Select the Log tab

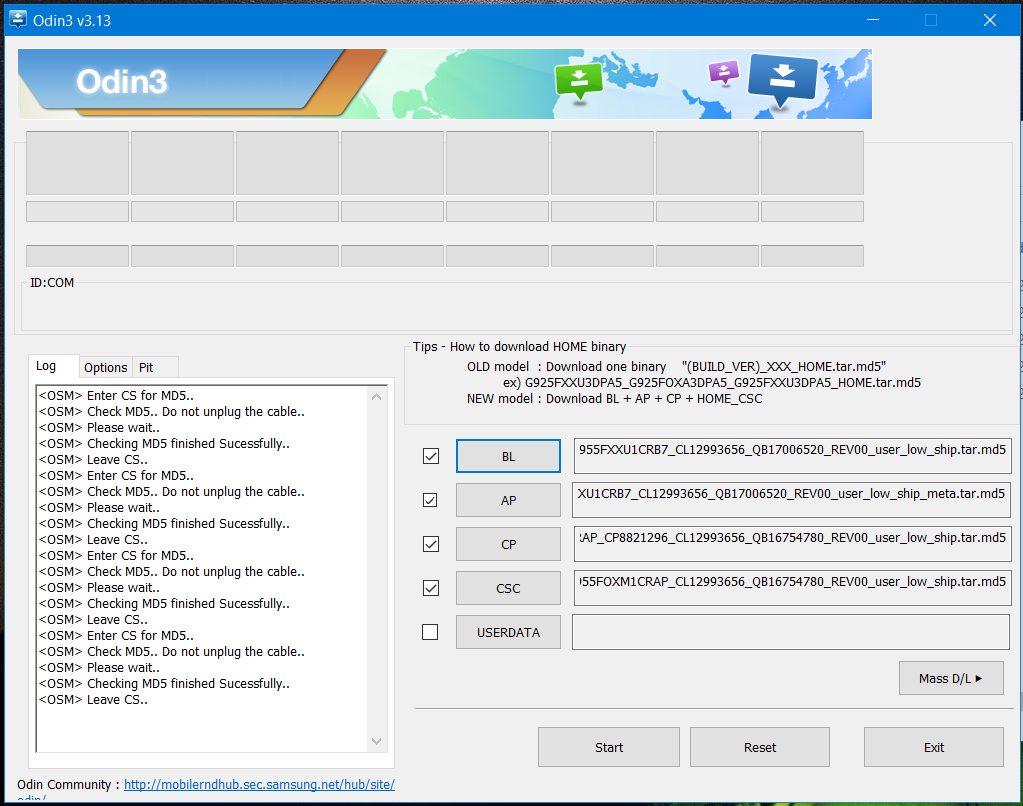click(x=46, y=367)
